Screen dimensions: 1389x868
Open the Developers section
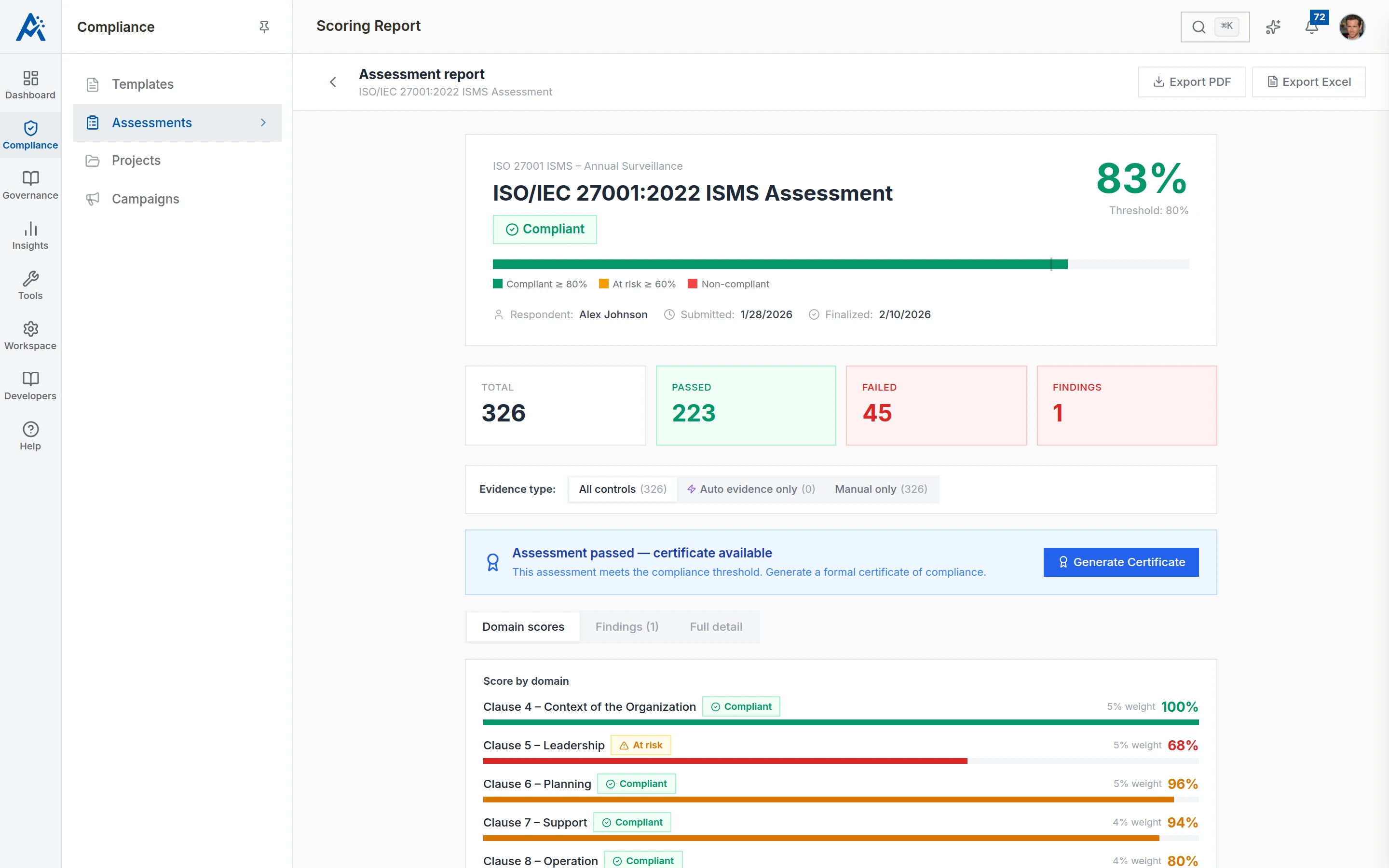[x=30, y=386]
